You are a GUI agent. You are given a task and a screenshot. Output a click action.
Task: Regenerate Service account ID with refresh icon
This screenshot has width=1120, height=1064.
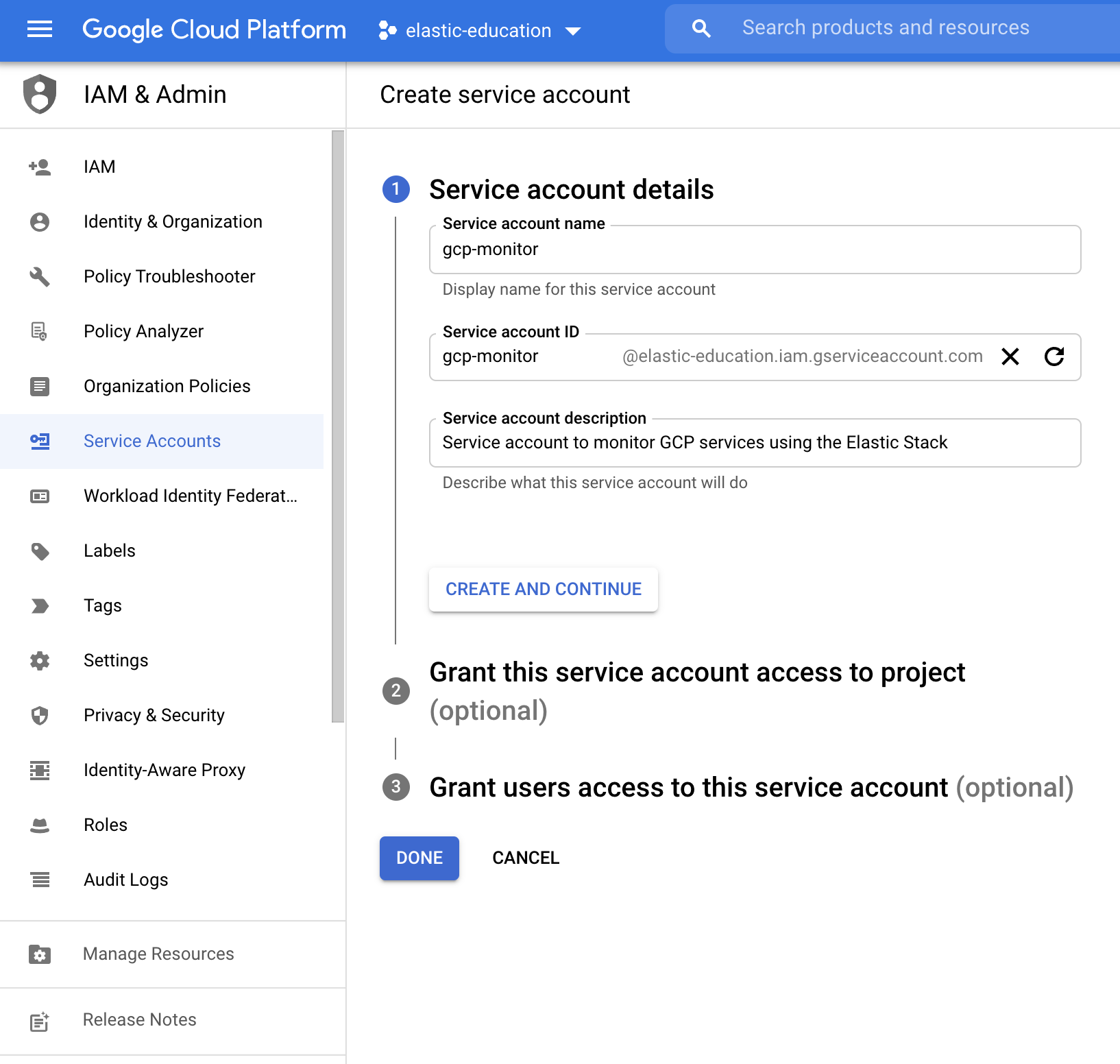pos(1054,356)
